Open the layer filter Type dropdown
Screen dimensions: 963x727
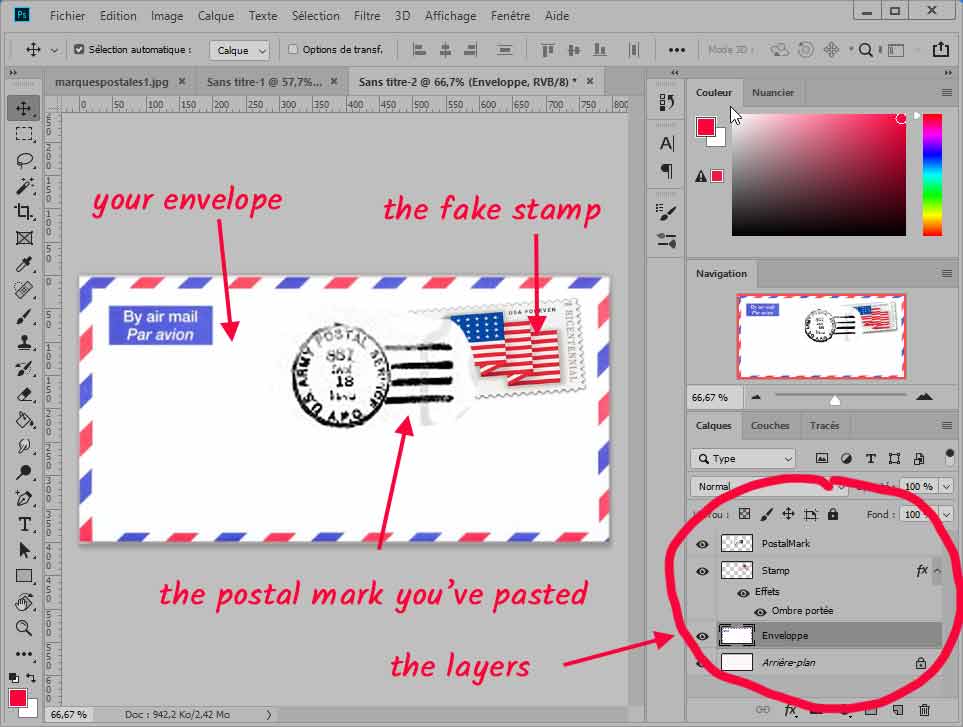point(743,459)
